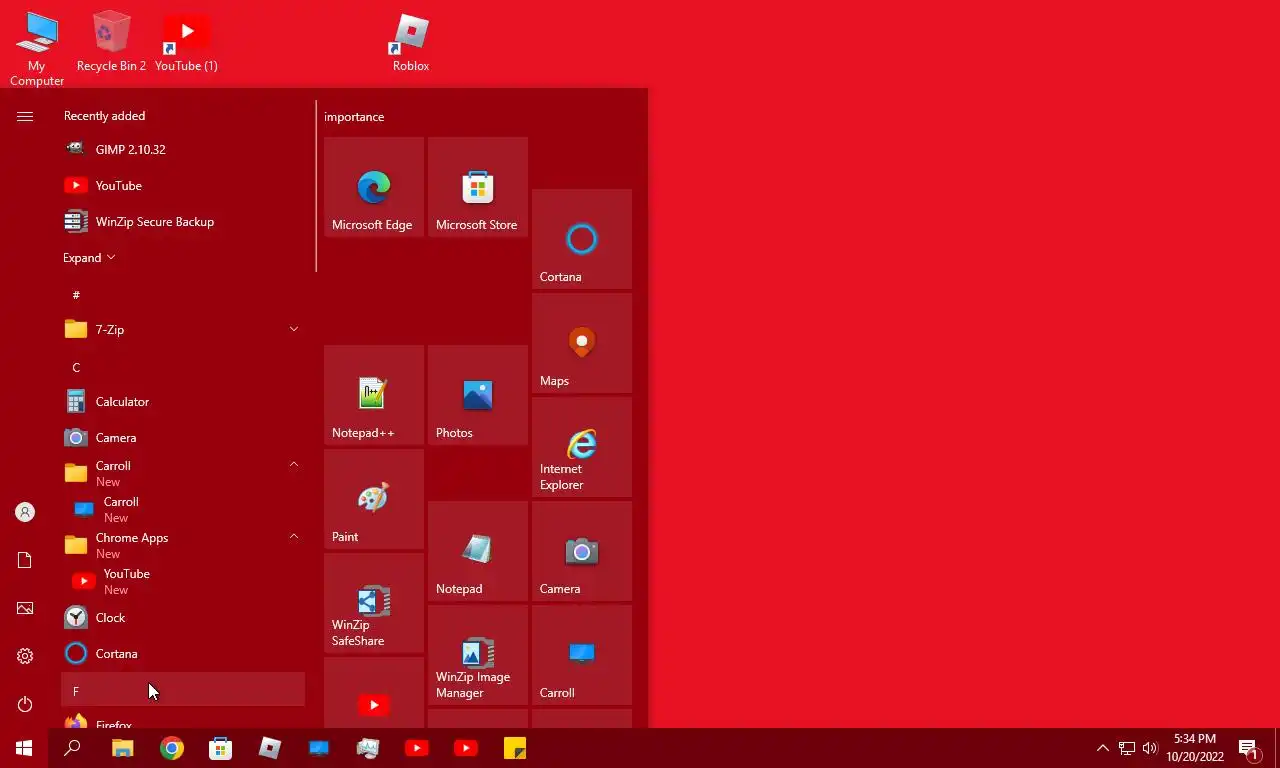This screenshot has width=1280, height=768.
Task: Open Cortana in the app list
Action: point(183,653)
